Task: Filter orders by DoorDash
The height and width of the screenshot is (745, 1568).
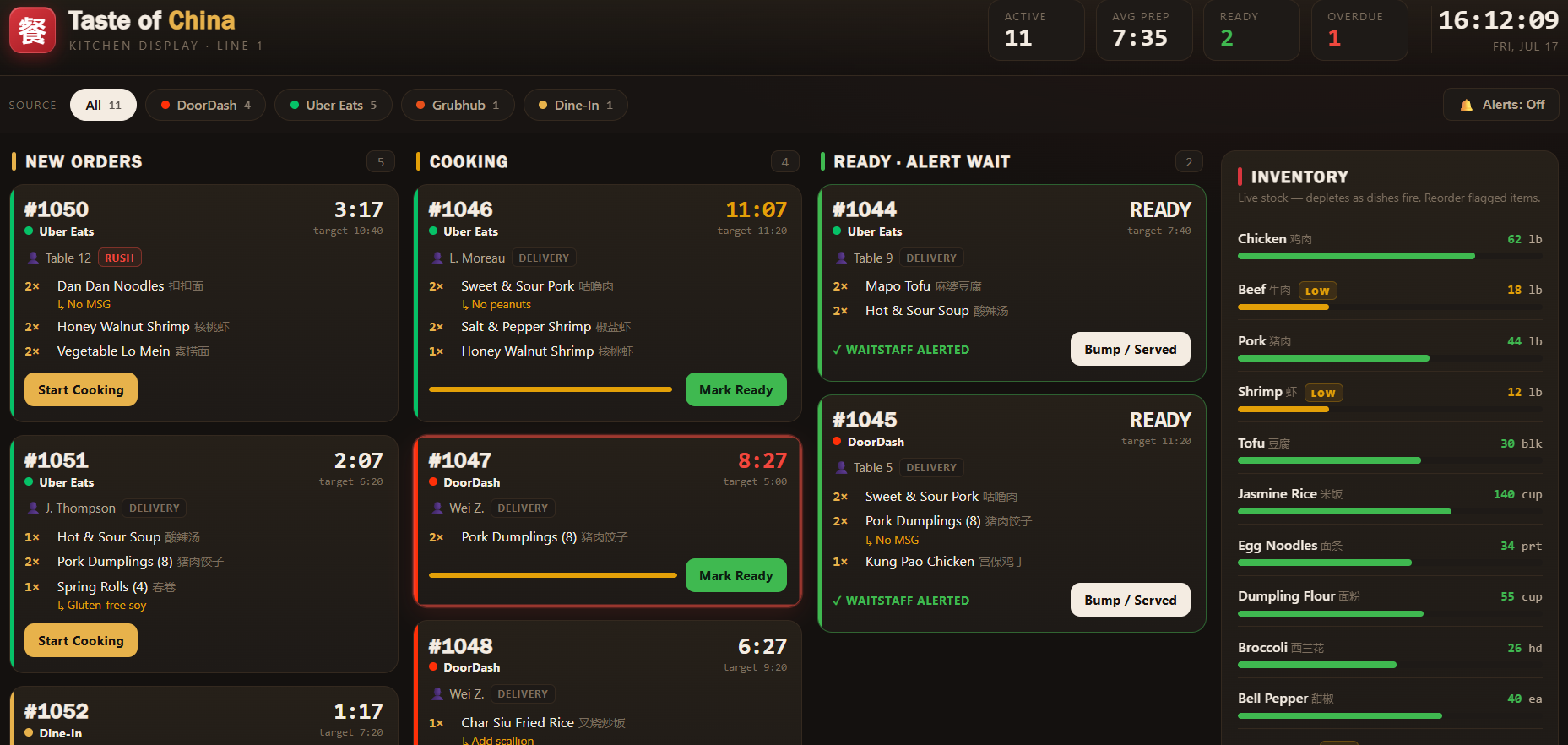Action: click(x=205, y=105)
